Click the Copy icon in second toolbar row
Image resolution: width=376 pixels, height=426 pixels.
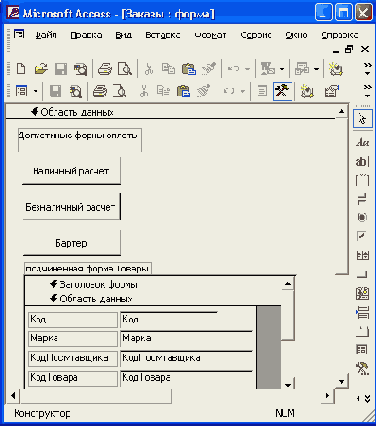163,91
